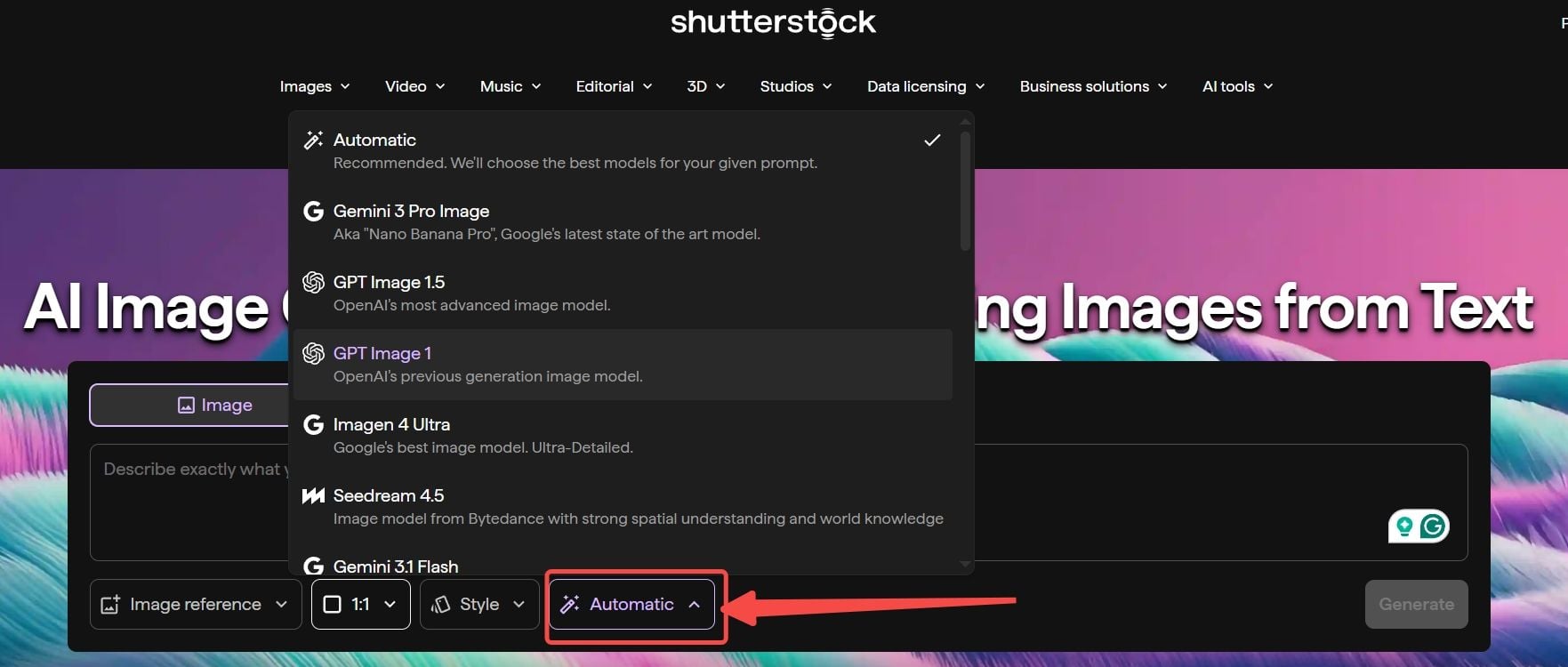The height and width of the screenshot is (667, 1568).
Task: Open the 1:1 aspect ratio dropdown
Action: (x=361, y=604)
